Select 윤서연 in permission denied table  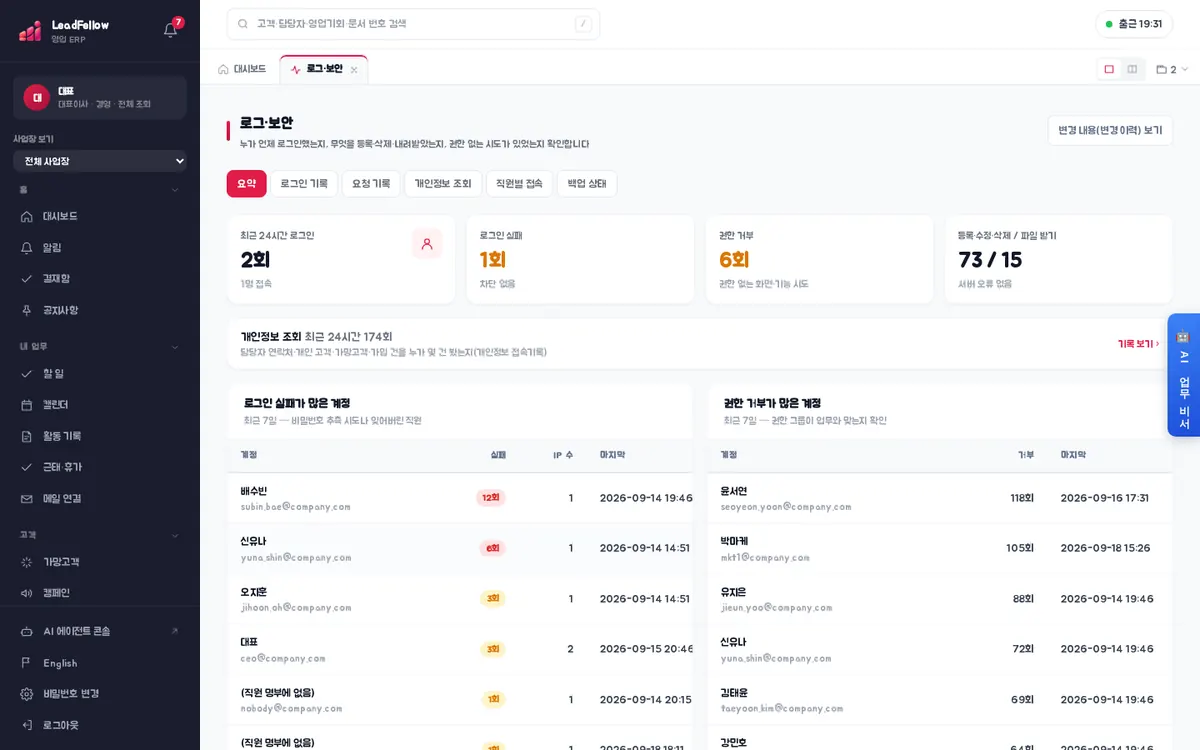point(939,498)
